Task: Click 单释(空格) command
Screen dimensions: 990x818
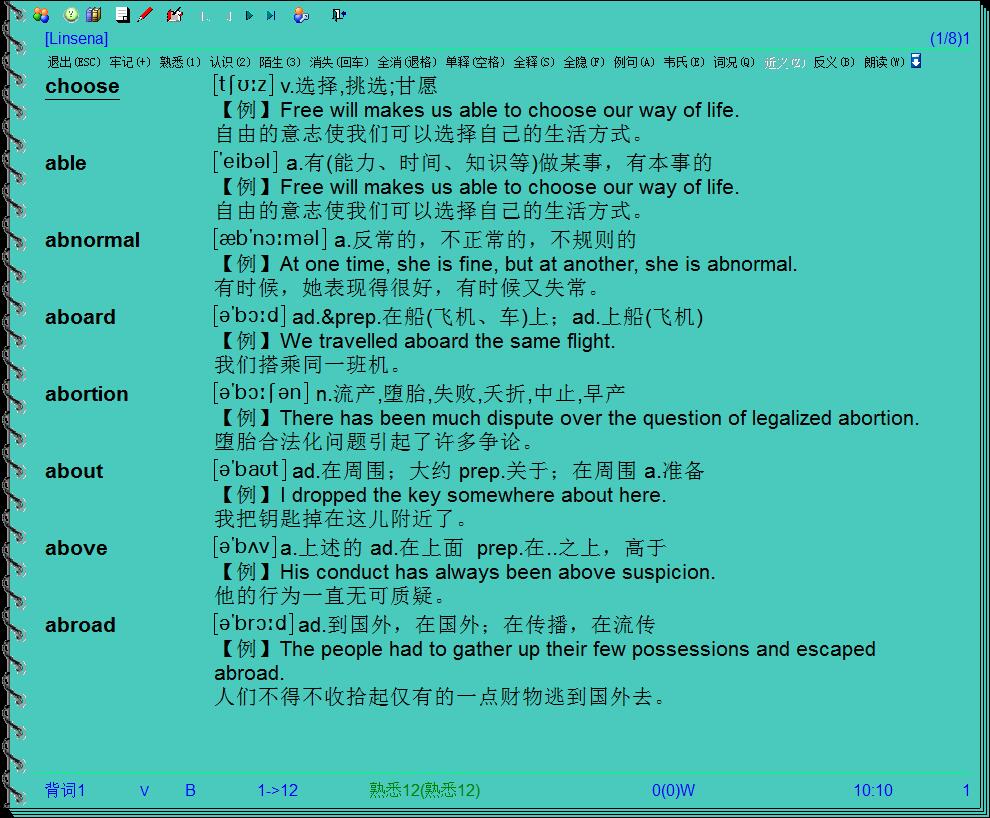Action: coord(475,62)
